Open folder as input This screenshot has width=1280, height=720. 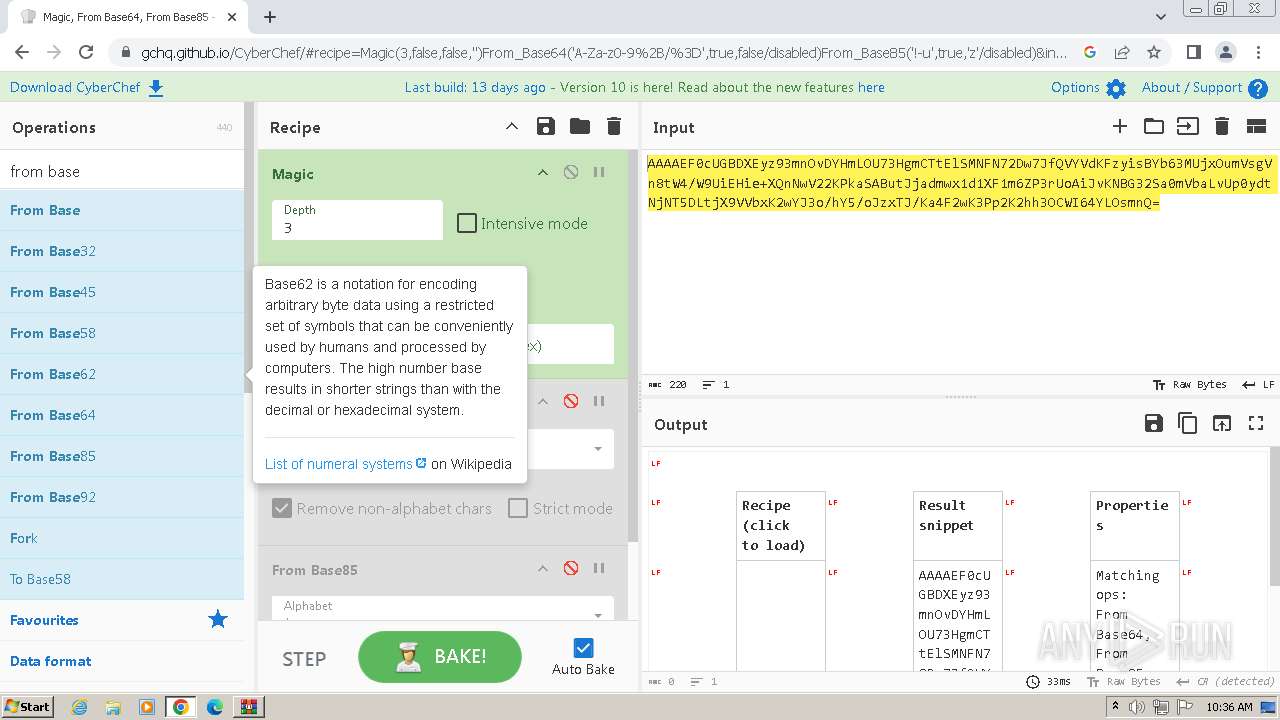click(x=1154, y=126)
